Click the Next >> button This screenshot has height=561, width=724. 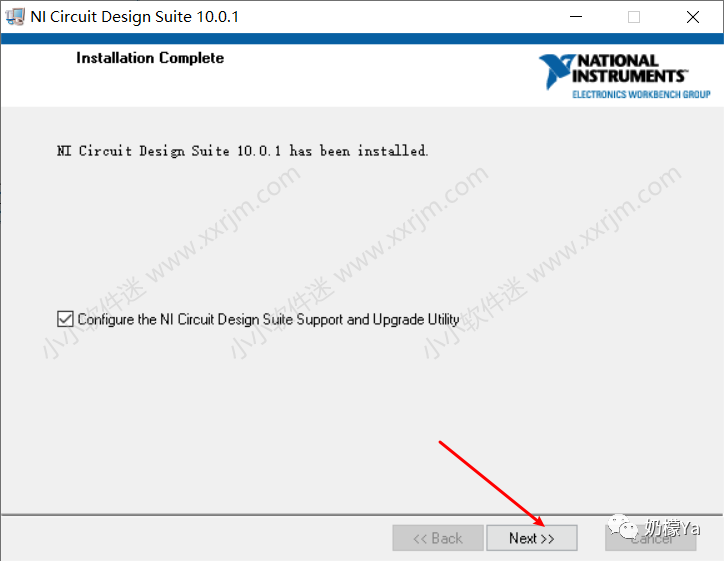(531, 538)
